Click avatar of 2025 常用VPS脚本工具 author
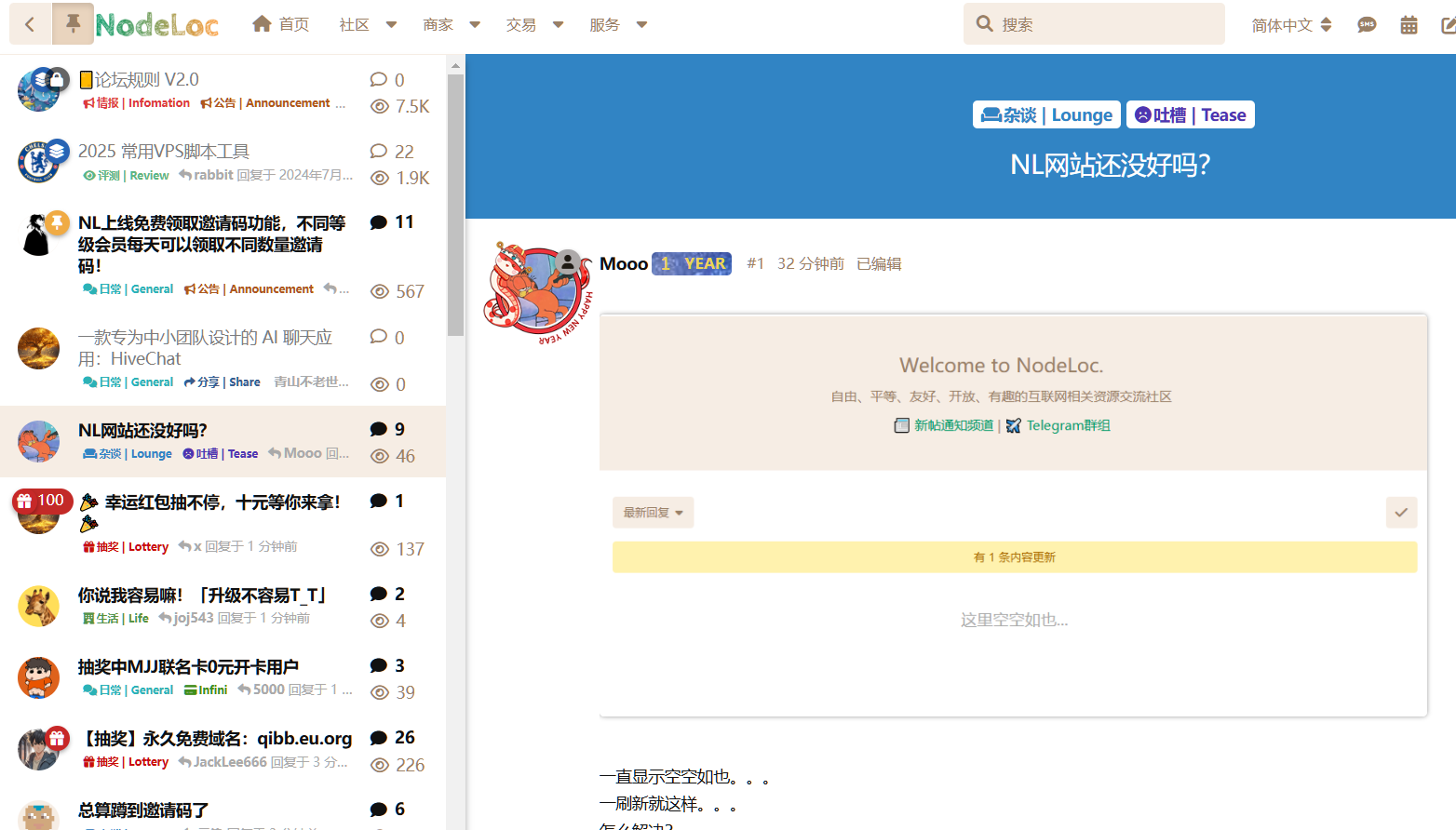Viewport: 1456px width, 830px height. click(38, 163)
